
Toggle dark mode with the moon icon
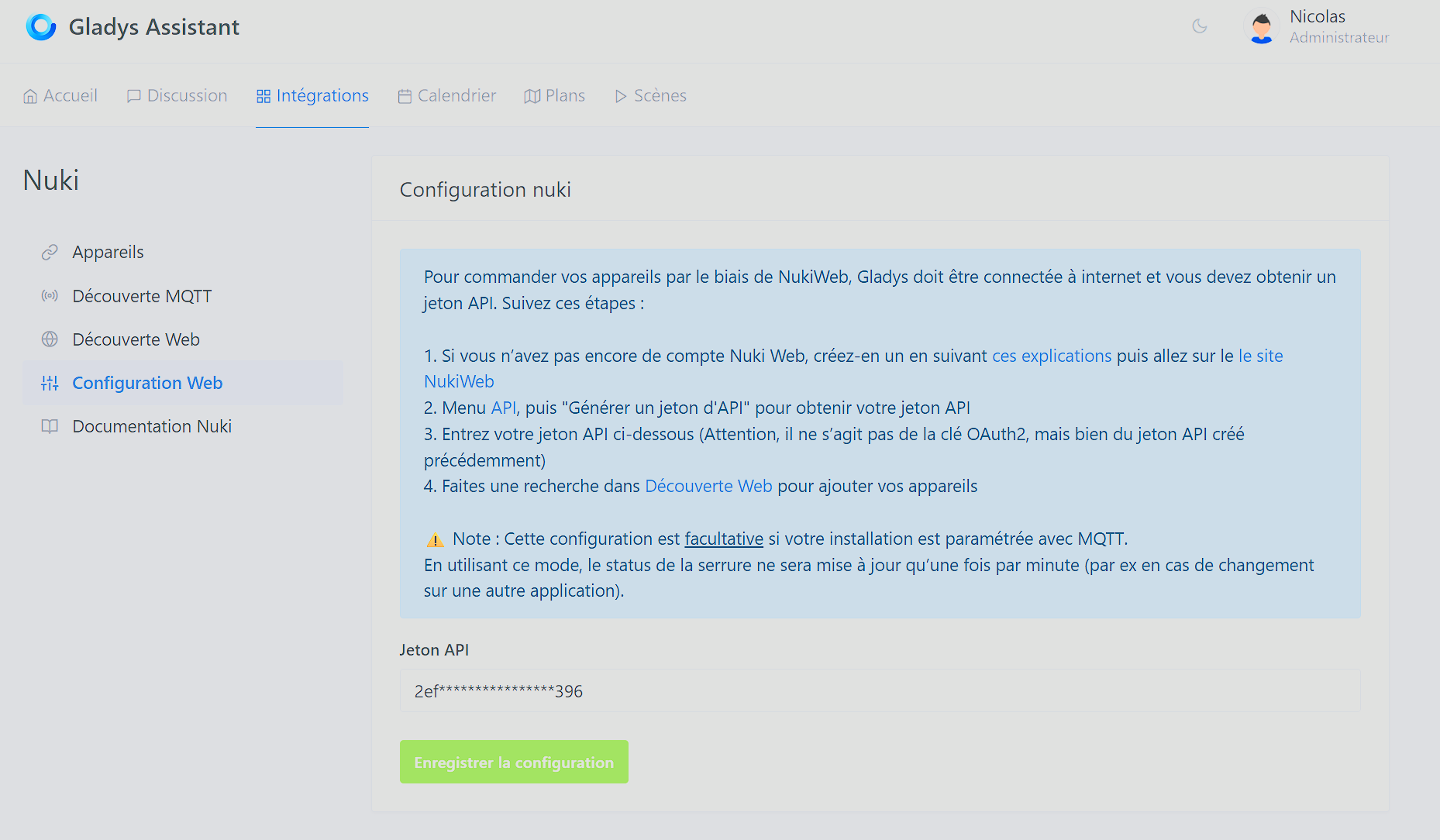pos(1199,26)
